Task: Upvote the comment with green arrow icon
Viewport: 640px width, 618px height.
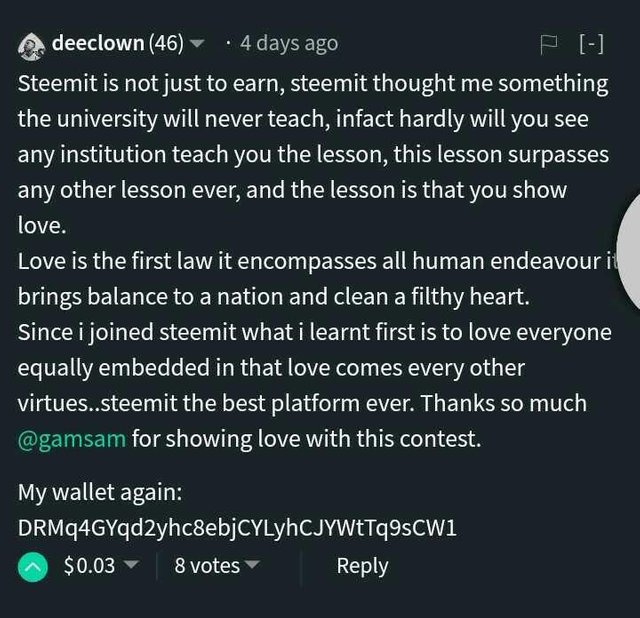Action: (x=33, y=567)
